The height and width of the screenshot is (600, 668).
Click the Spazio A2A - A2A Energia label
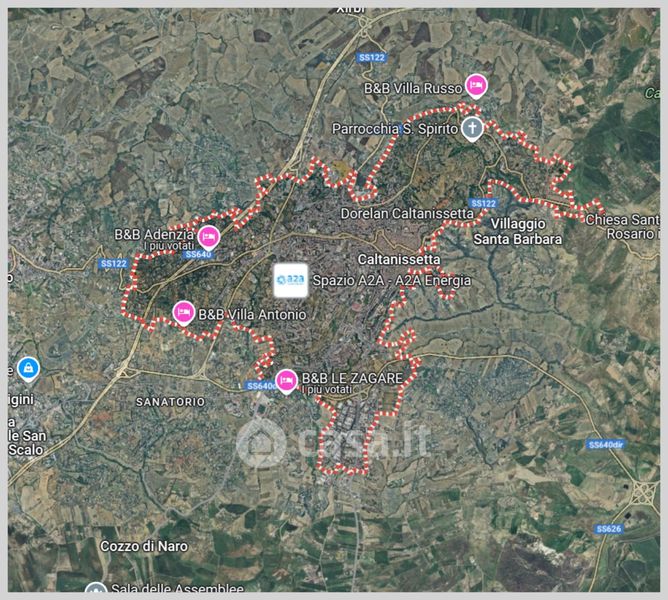pos(392,280)
